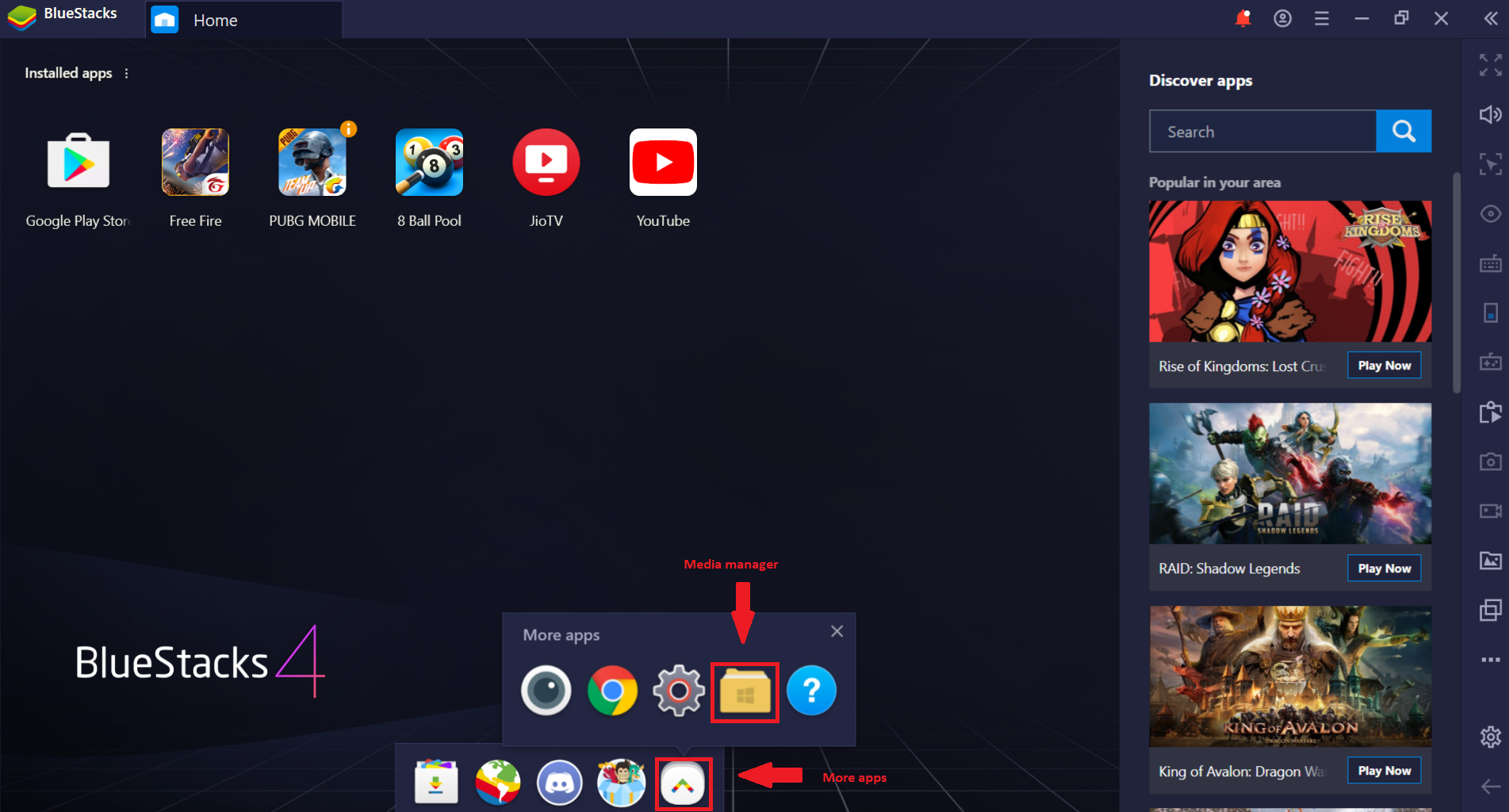This screenshot has width=1509, height=812.
Task: Open gamepad controls icon in sidebar
Action: pyautogui.click(x=1491, y=362)
